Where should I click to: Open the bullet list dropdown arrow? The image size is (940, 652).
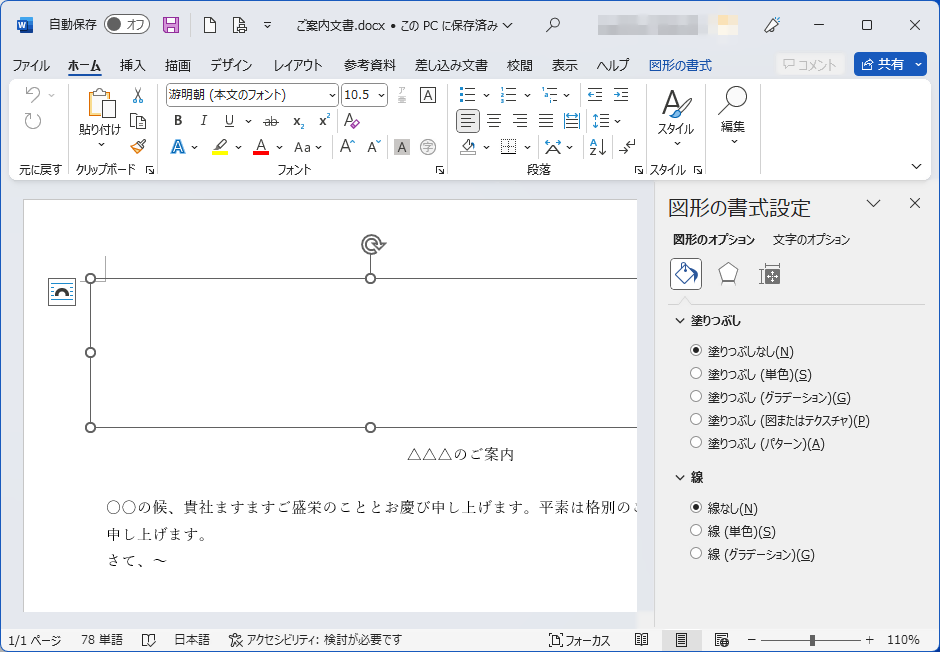tap(487, 94)
